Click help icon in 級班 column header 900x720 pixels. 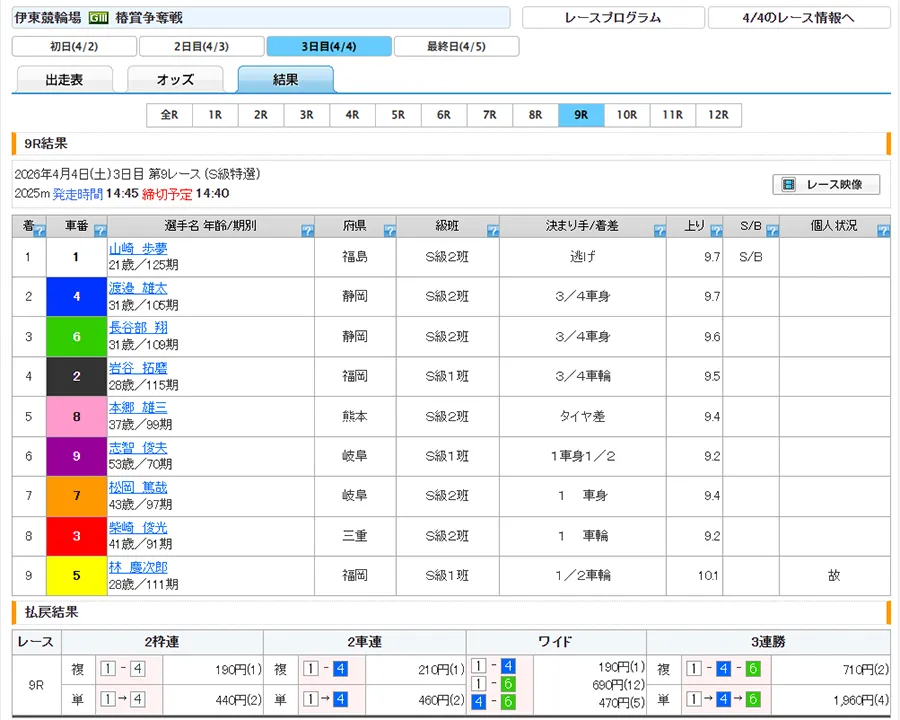(492, 231)
